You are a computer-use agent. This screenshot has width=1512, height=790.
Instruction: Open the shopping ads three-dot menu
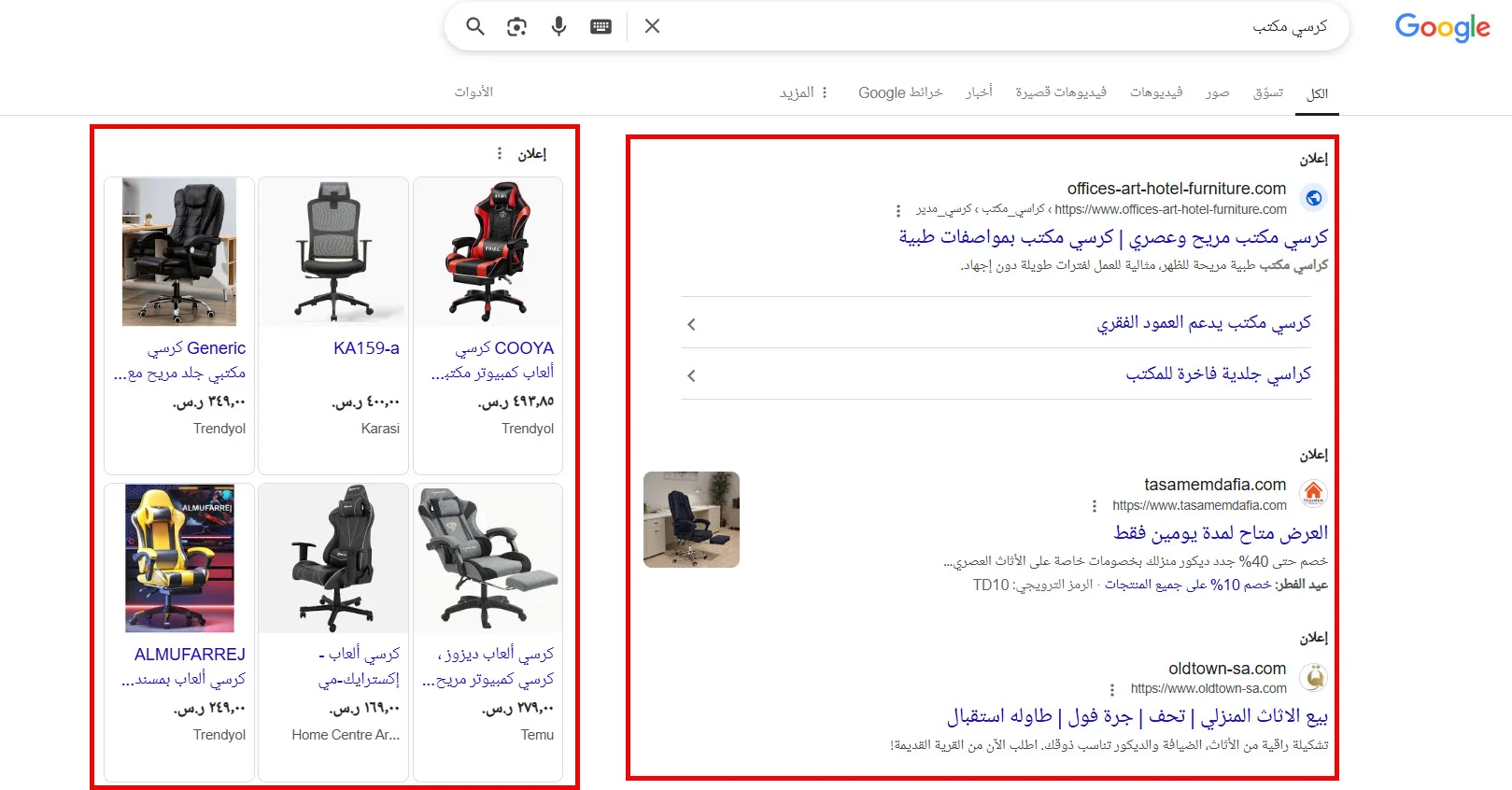click(500, 153)
